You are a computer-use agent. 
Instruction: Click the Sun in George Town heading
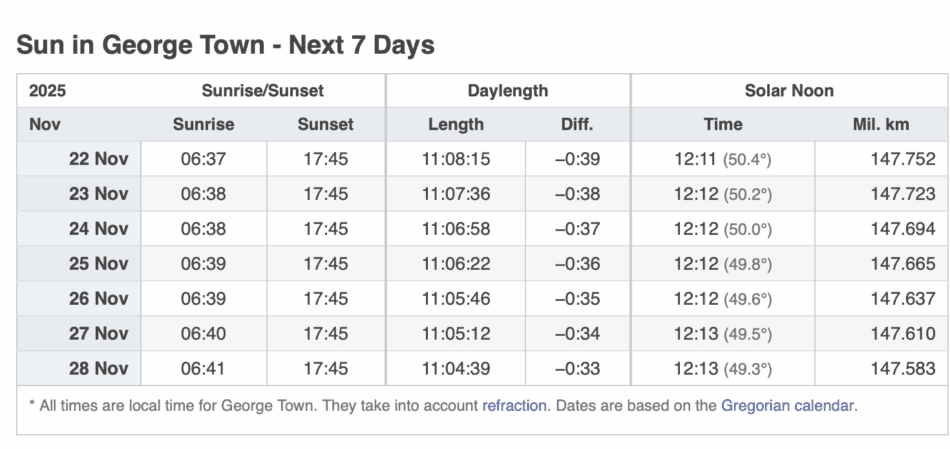pos(226,45)
